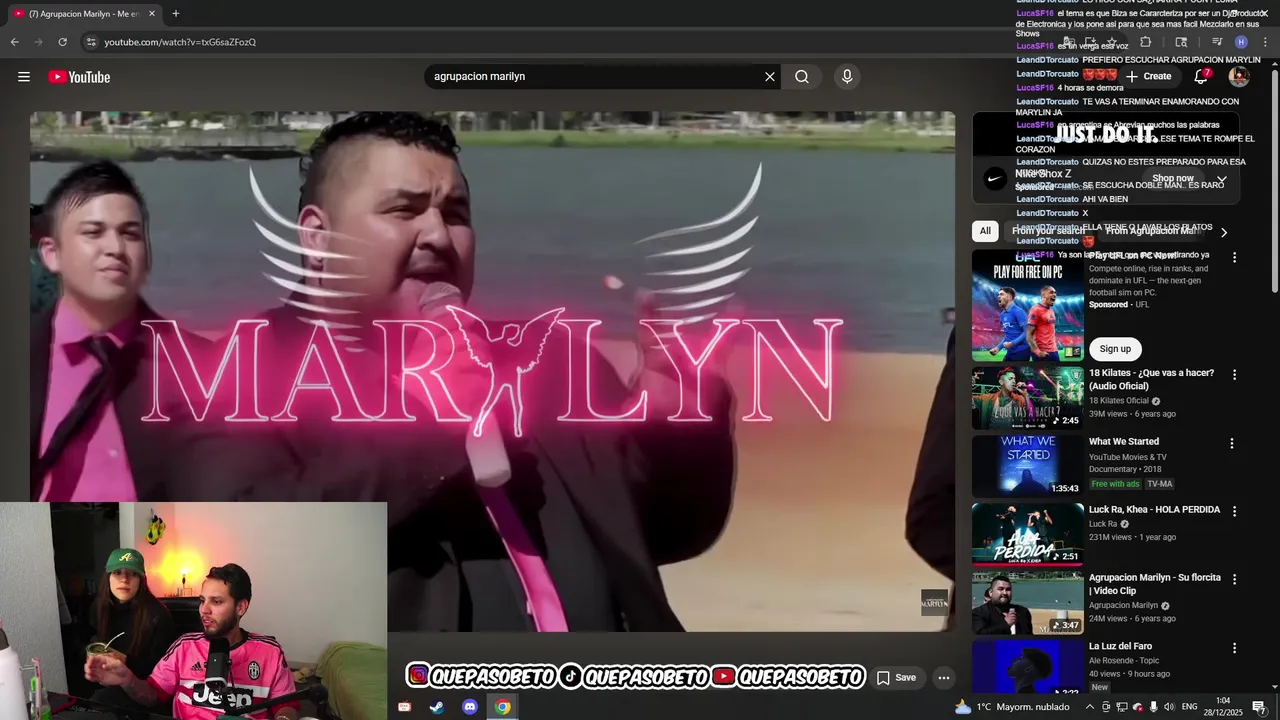1280x720 pixels.
Task: Select the From your search chip
Action: pyautogui.click(x=1048, y=231)
